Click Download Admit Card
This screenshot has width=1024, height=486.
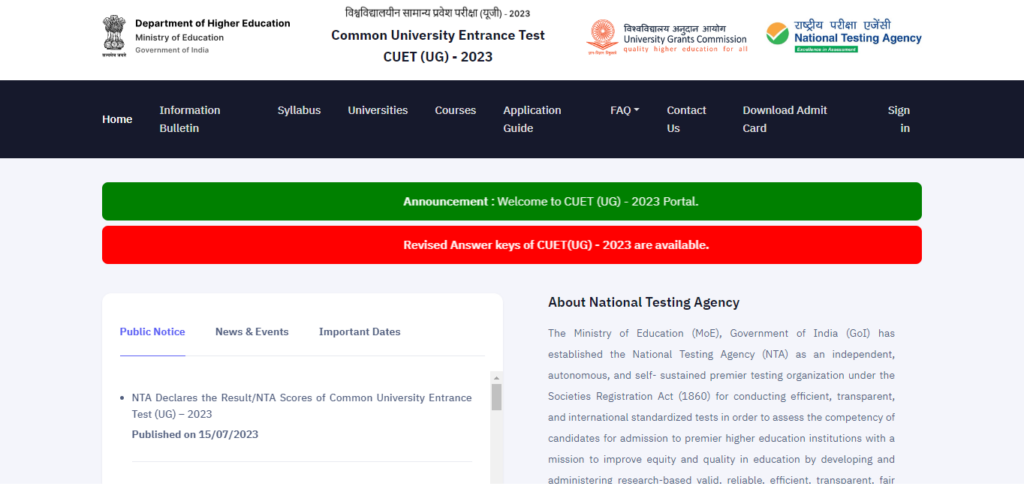point(785,119)
